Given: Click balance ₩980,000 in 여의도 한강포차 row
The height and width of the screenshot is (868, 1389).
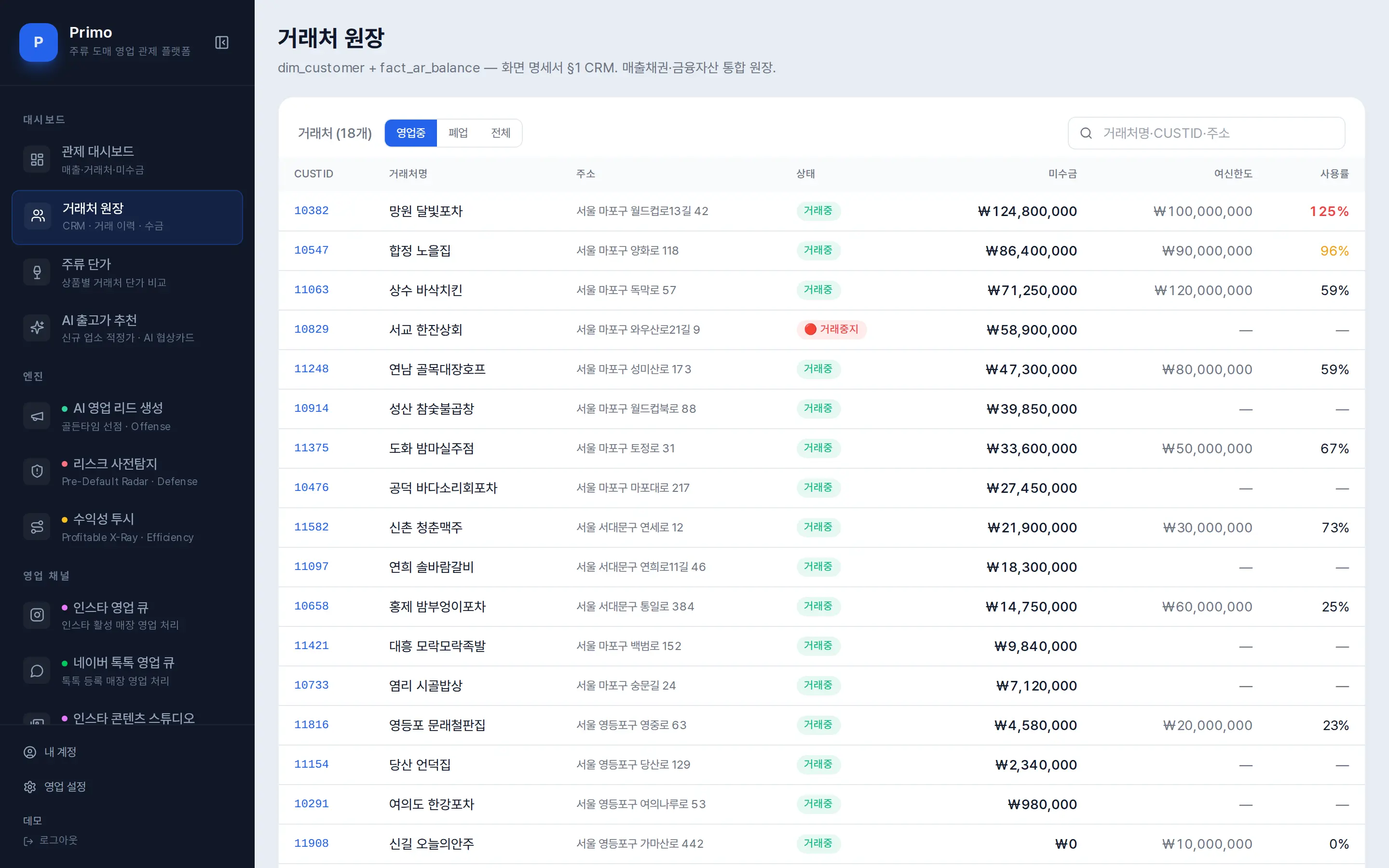Looking at the screenshot, I should pos(1042,804).
